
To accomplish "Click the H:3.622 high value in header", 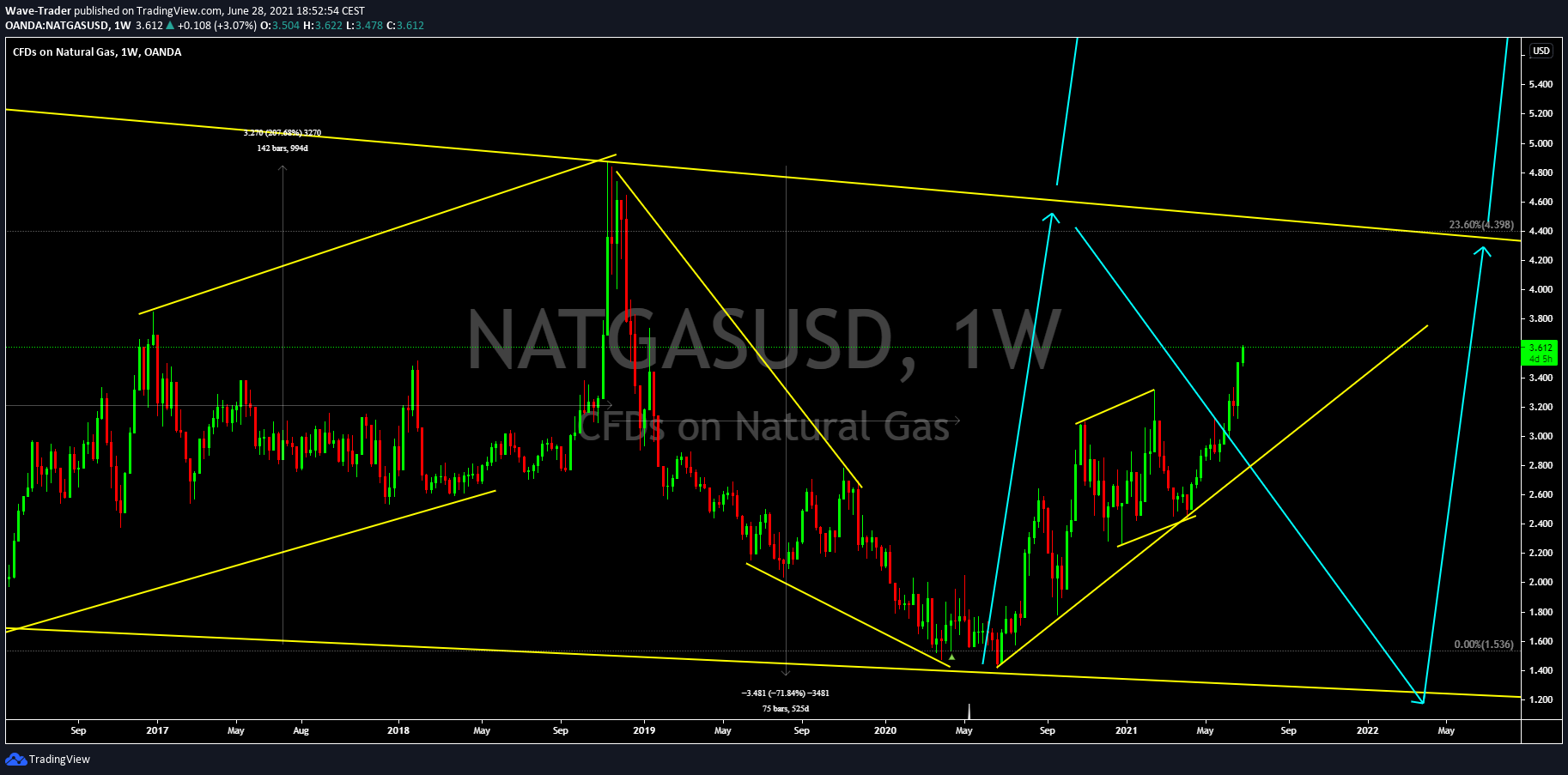I will (x=323, y=26).
